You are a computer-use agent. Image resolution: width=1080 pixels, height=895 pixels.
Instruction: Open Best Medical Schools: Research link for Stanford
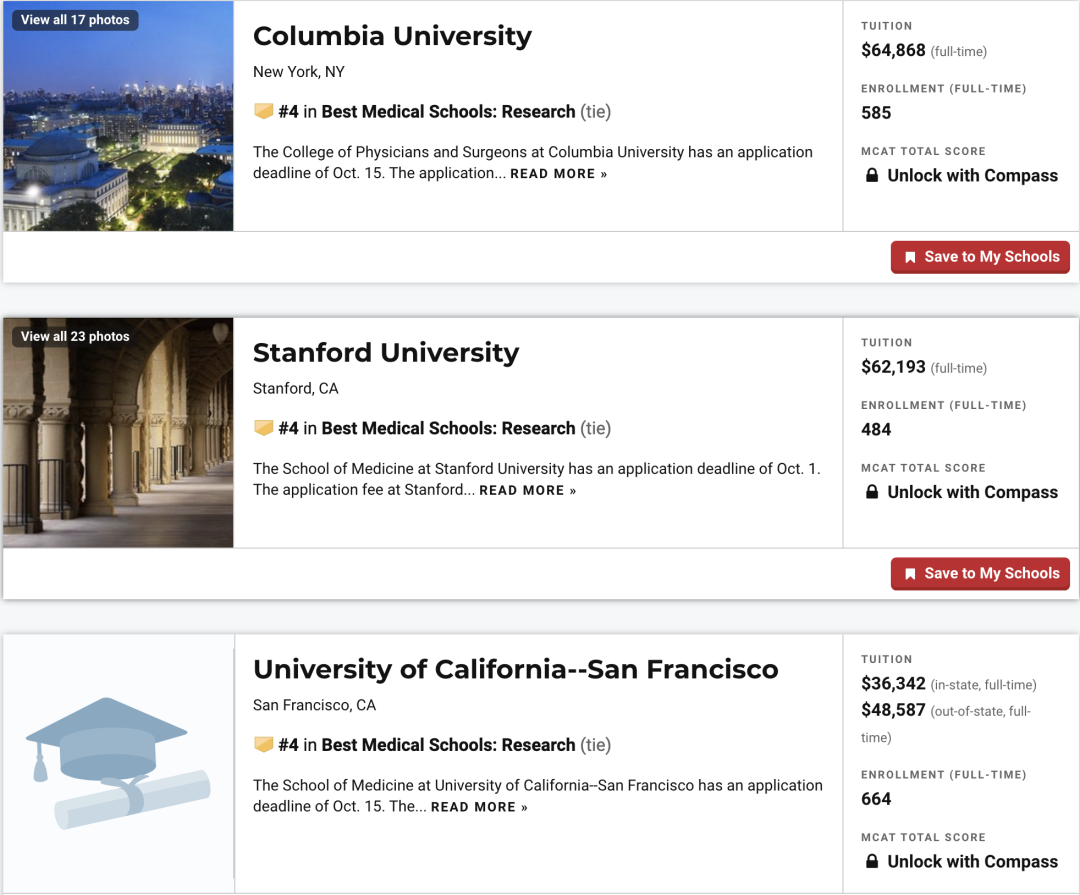(x=448, y=429)
